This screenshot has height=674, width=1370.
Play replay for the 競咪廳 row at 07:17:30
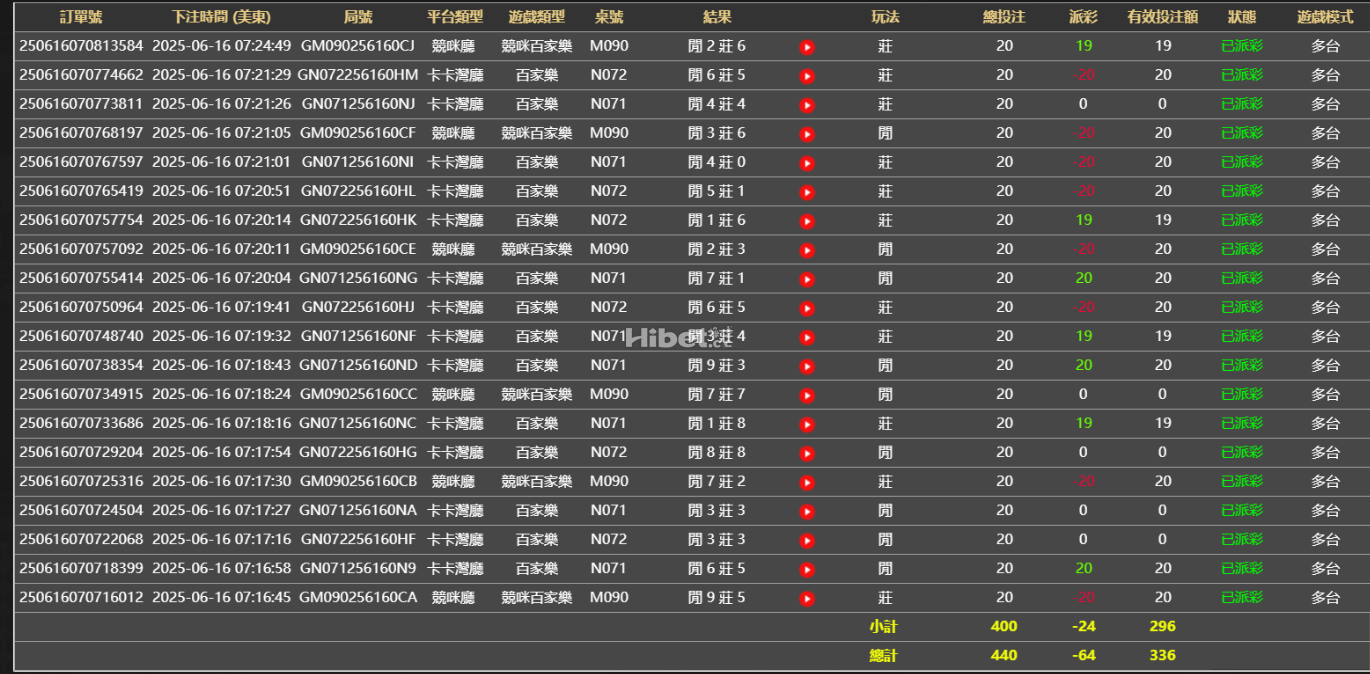tap(807, 481)
